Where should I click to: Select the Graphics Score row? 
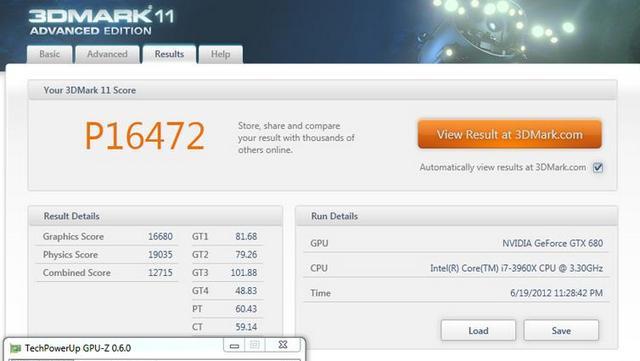click(107, 236)
